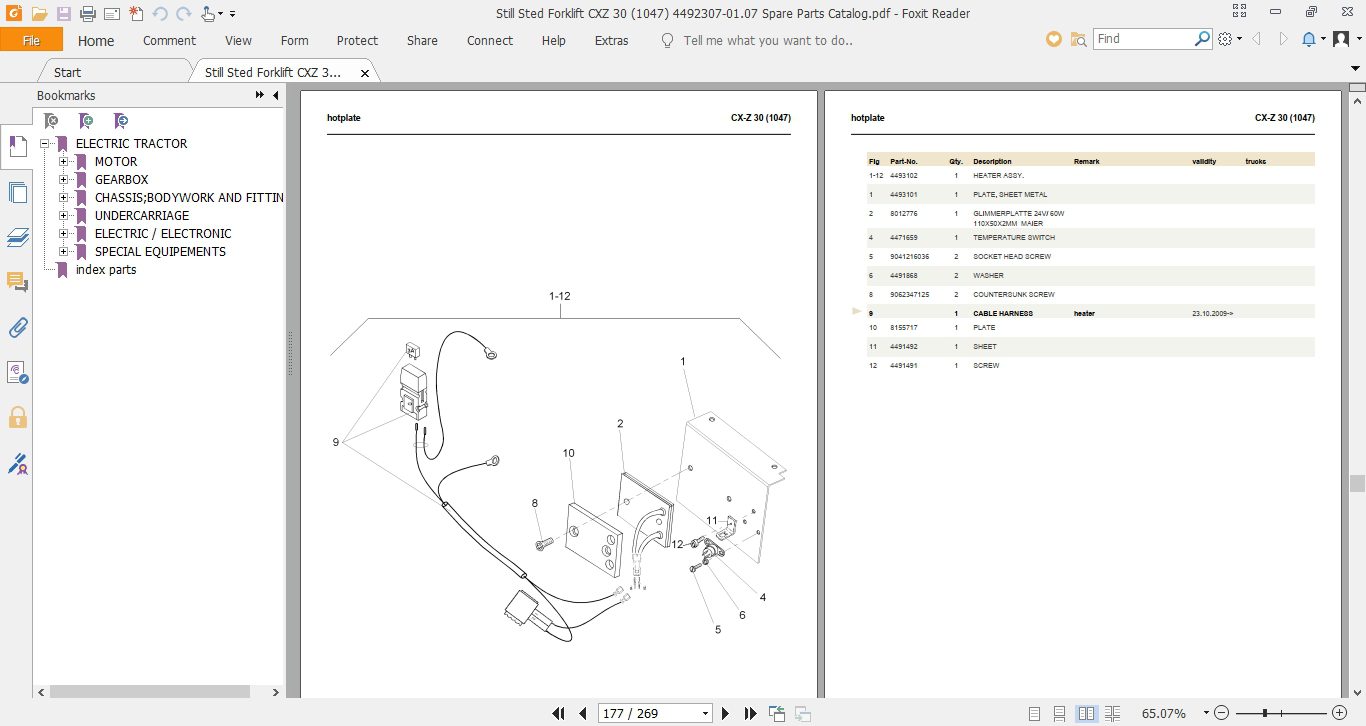
Task: Click the Email envelope icon
Action: point(111,14)
